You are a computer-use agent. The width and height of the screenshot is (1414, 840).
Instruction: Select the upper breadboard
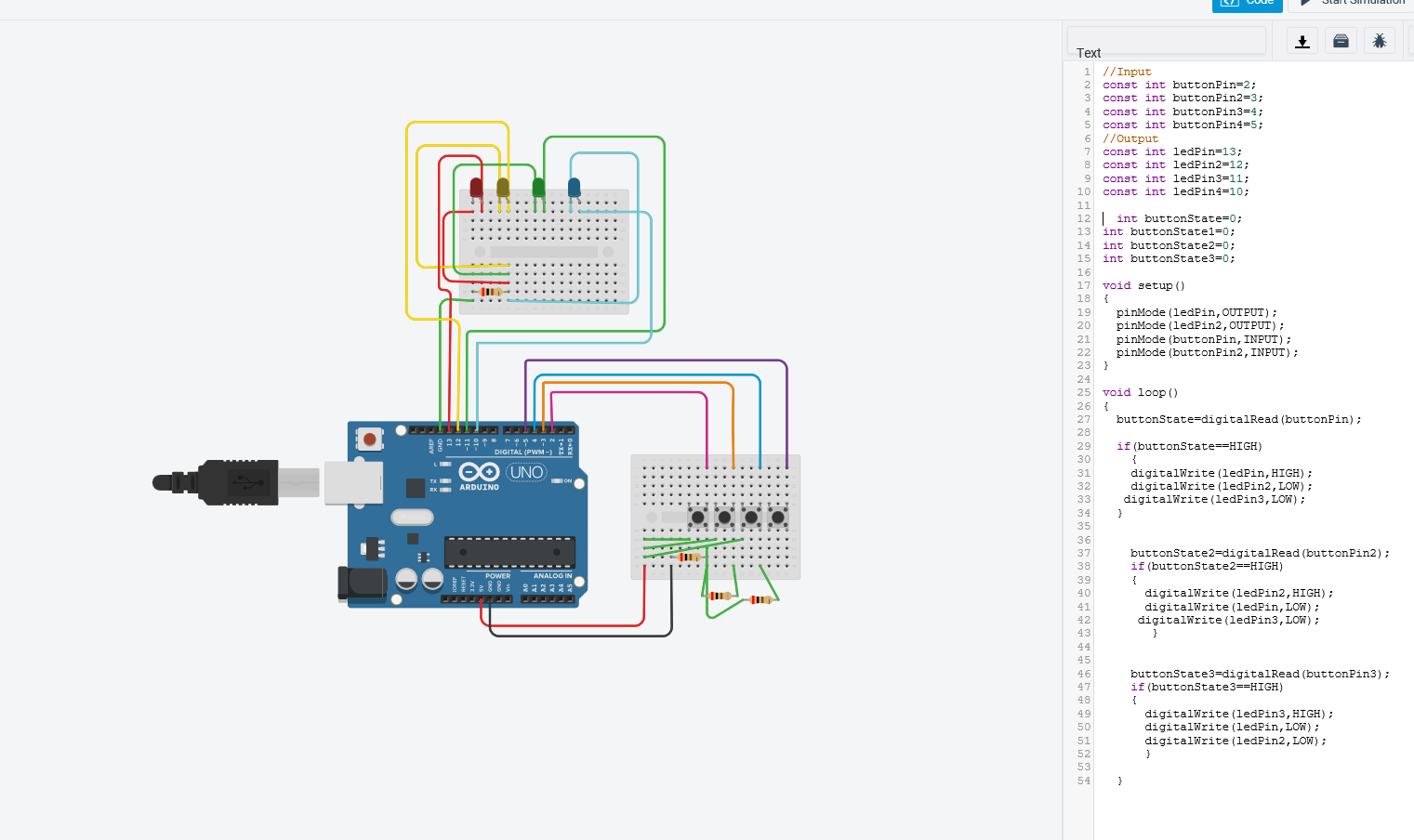[x=548, y=251]
